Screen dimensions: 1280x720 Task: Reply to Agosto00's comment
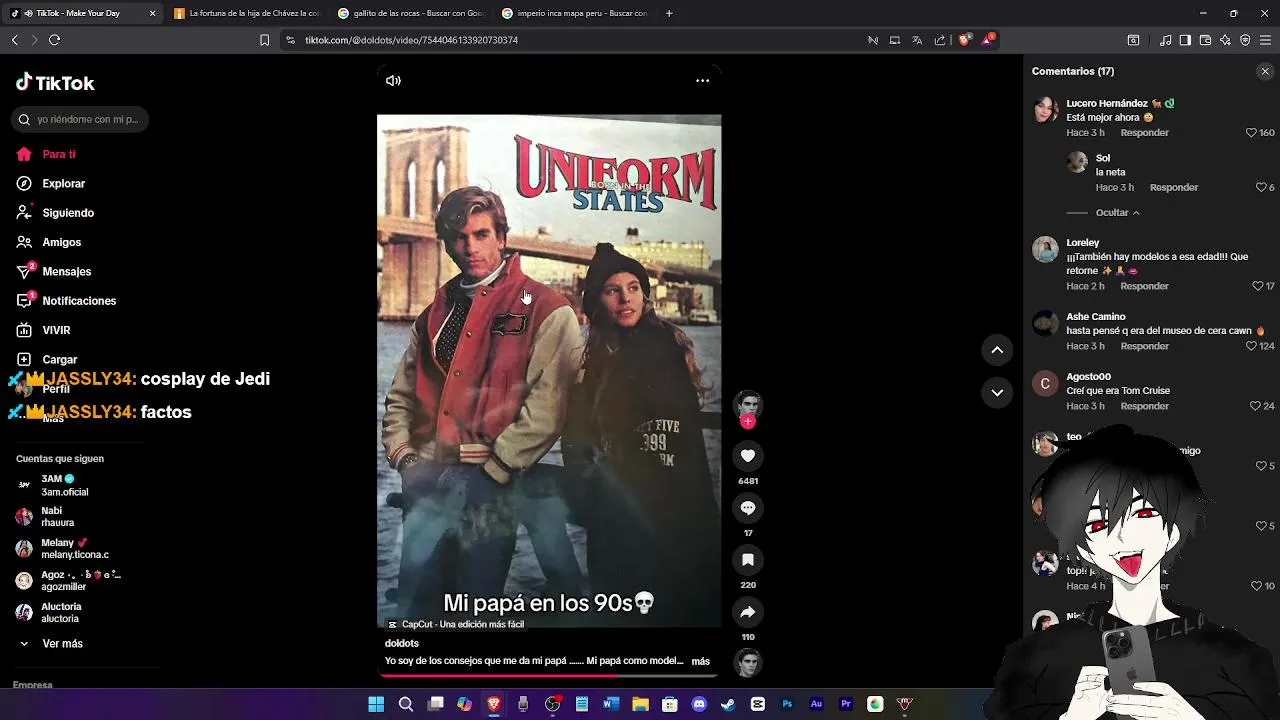click(x=1144, y=406)
